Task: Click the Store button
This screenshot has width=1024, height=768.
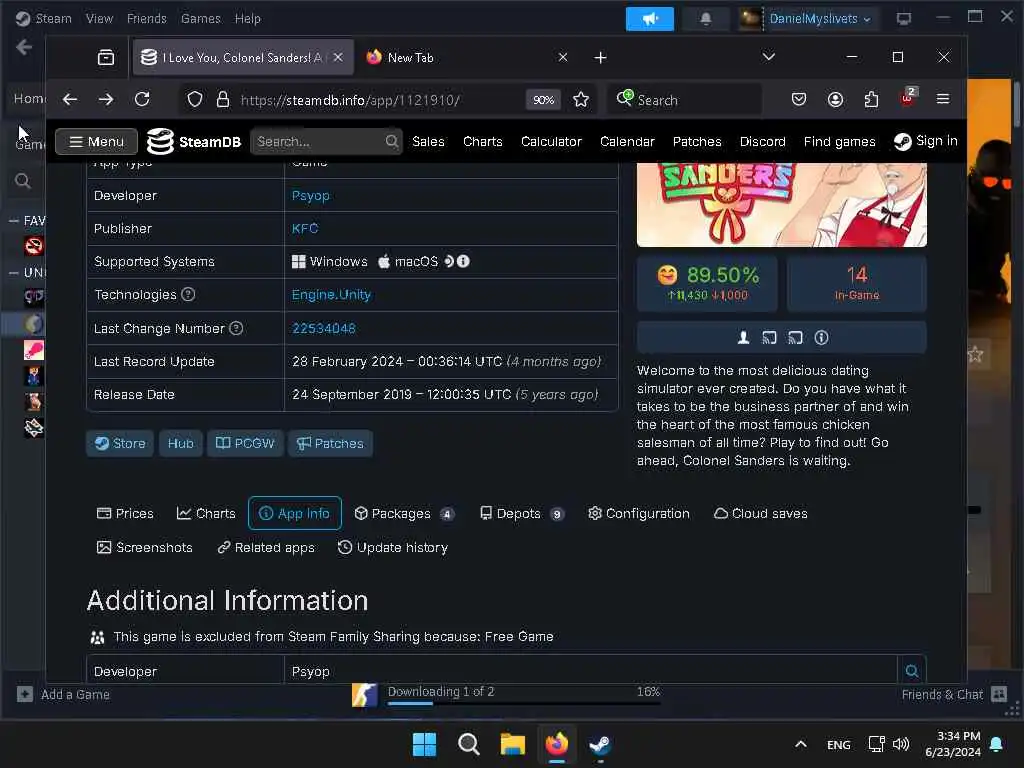Action: pyautogui.click(x=120, y=443)
